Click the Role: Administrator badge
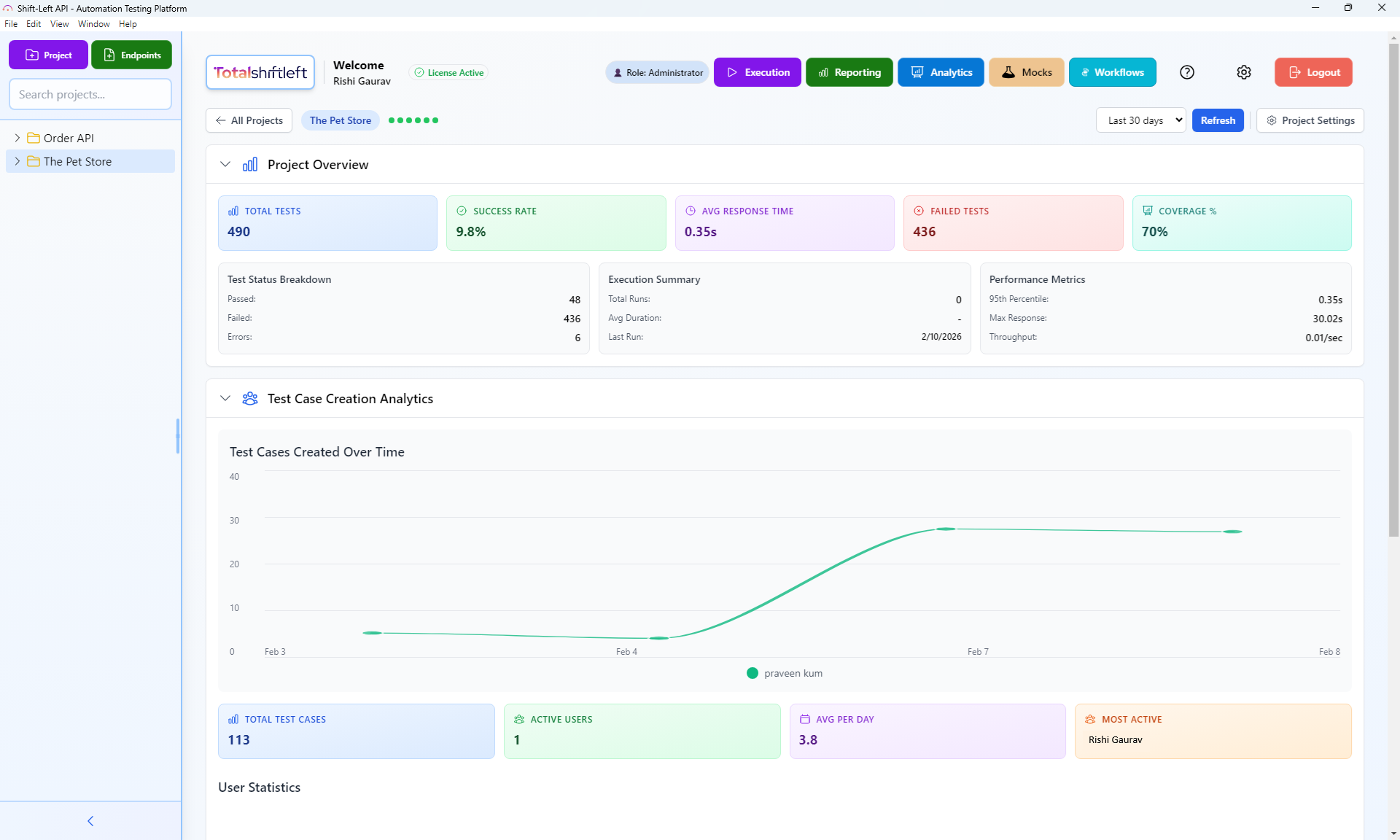The height and width of the screenshot is (840, 1400). pyautogui.click(x=656, y=72)
